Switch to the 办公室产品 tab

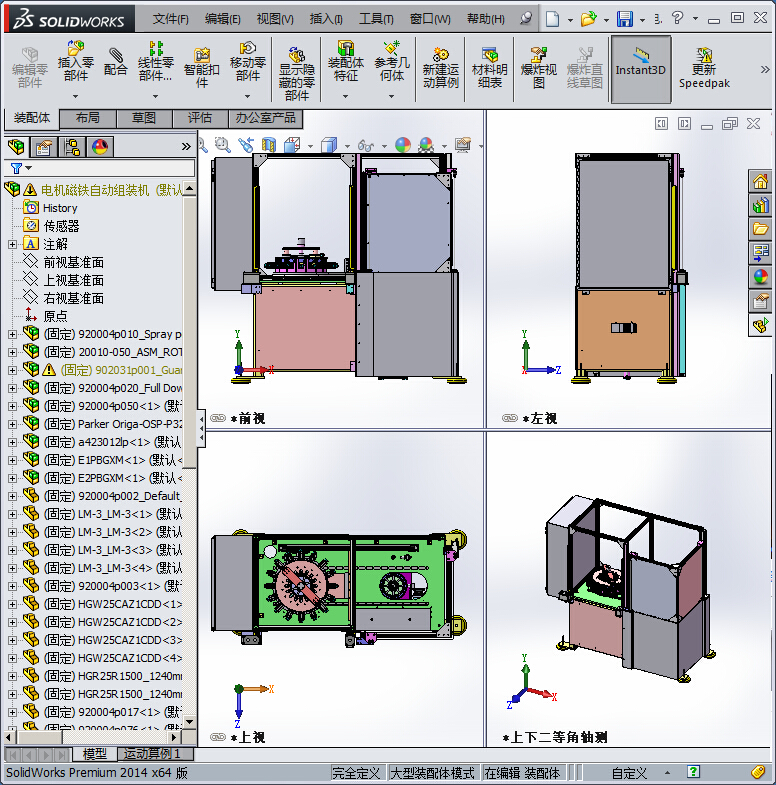click(266, 118)
